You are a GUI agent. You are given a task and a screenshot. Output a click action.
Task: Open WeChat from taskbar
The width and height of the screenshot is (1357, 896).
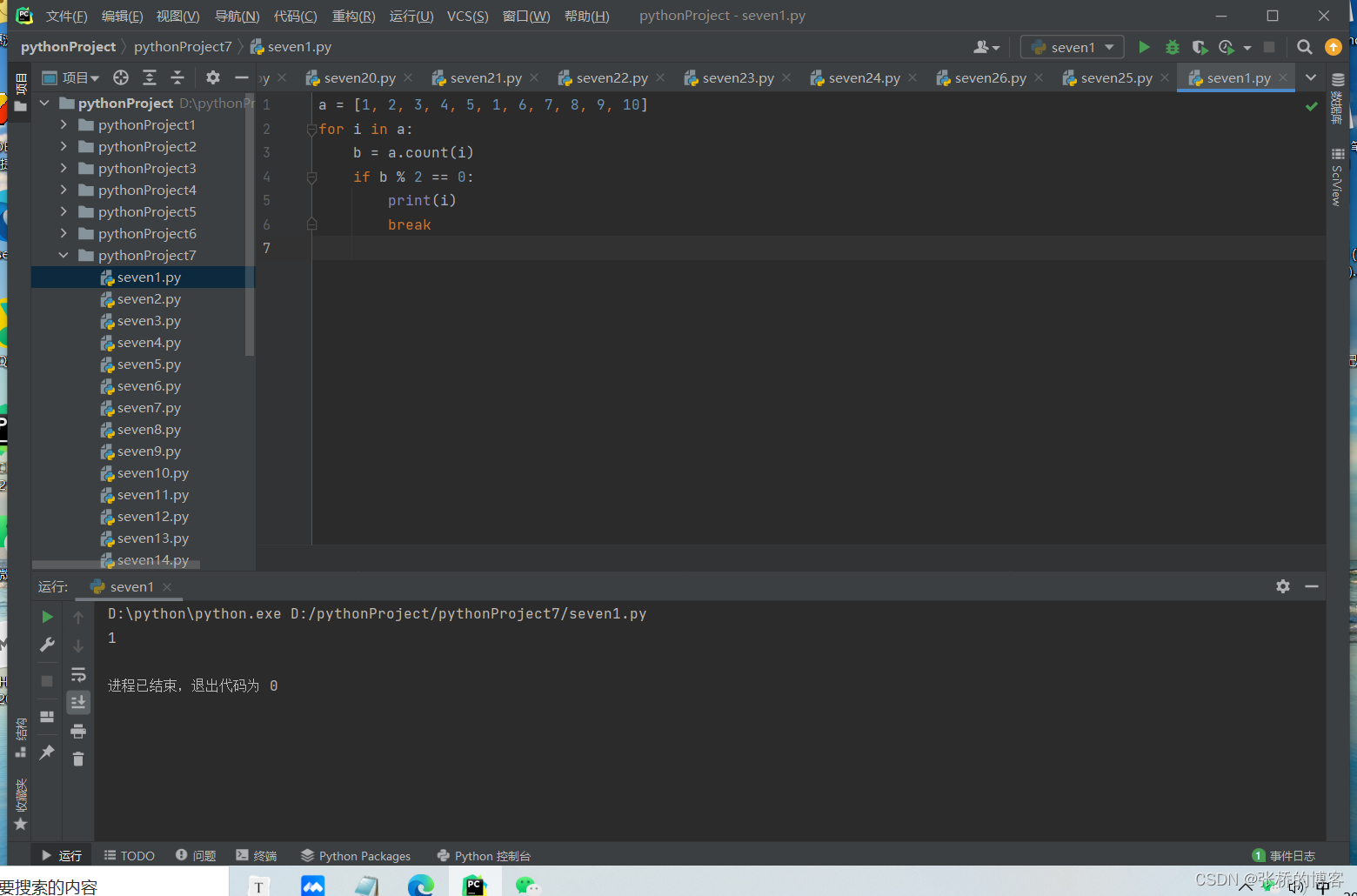528,885
